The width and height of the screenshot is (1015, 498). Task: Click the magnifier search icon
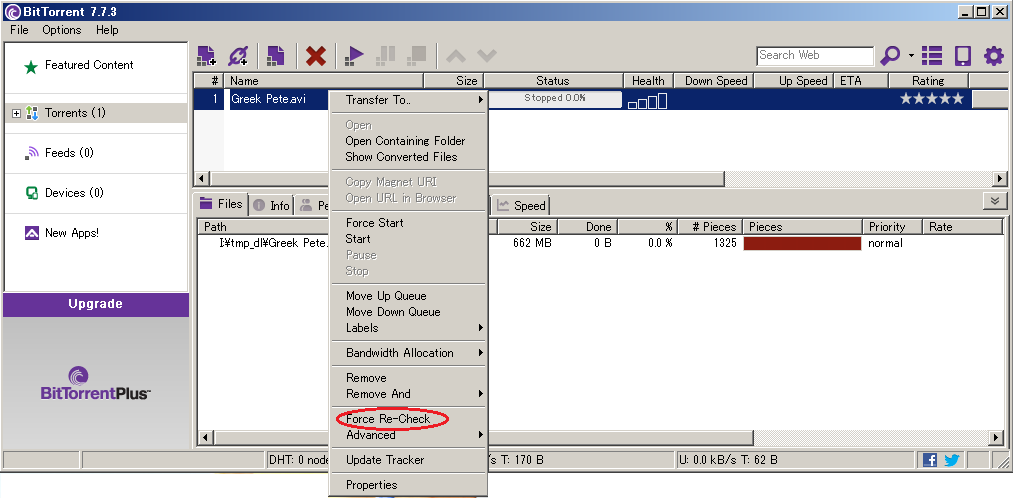pyautogui.click(x=889, y=56)
